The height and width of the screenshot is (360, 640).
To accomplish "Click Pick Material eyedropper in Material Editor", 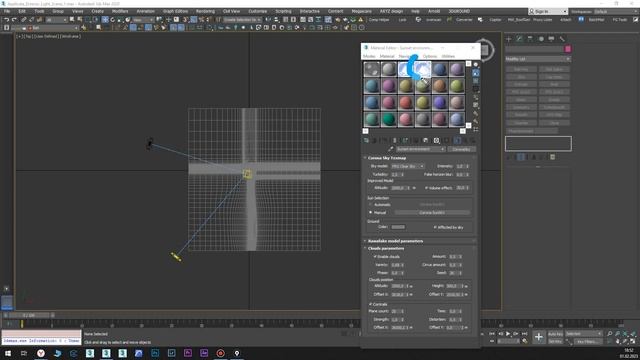I will (391, 149).
